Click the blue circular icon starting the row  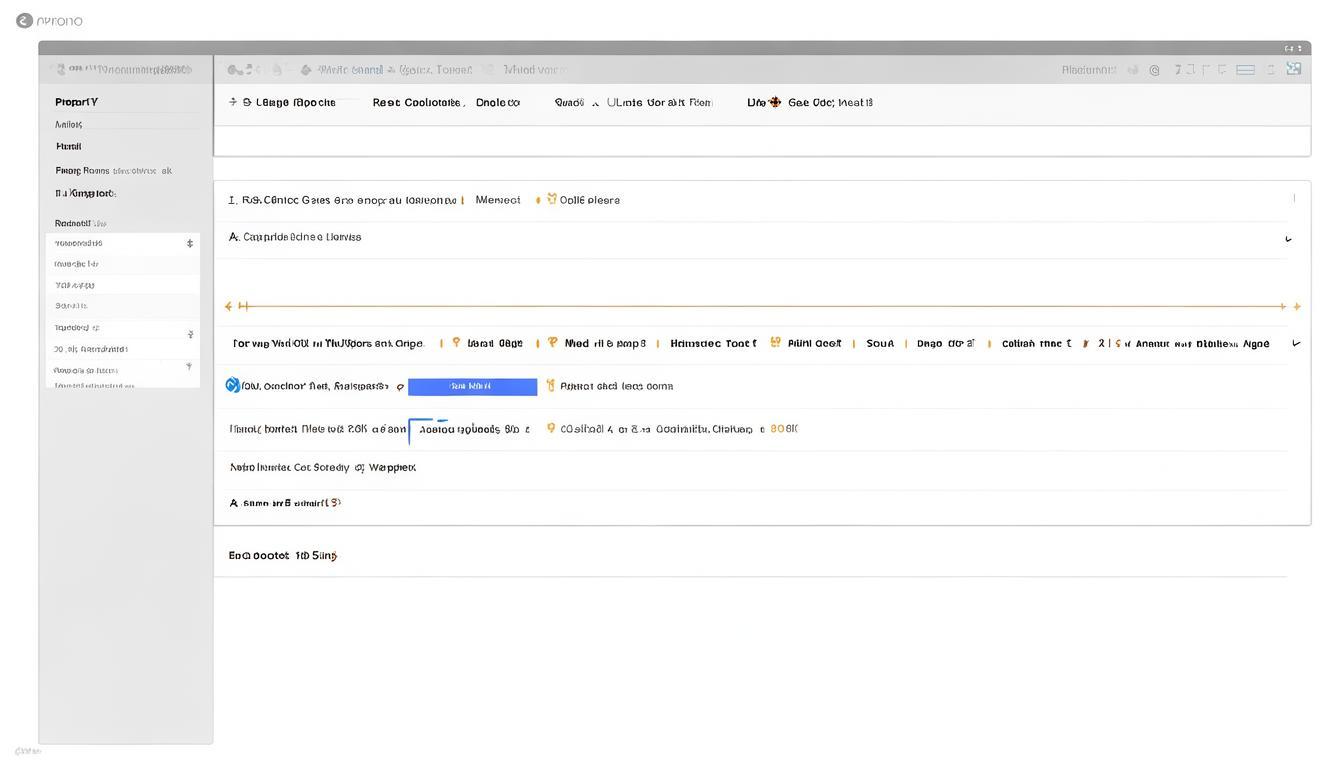[x=233, y=385]
